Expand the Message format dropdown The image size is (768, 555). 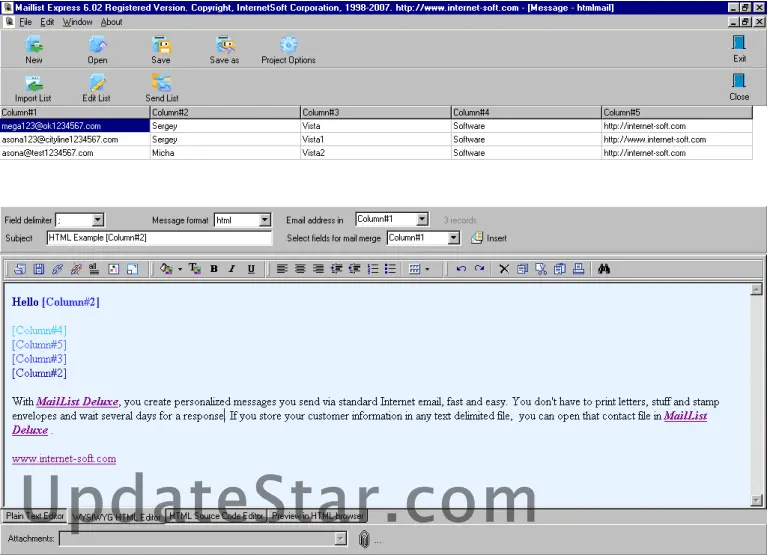click(x=264, y=220)
